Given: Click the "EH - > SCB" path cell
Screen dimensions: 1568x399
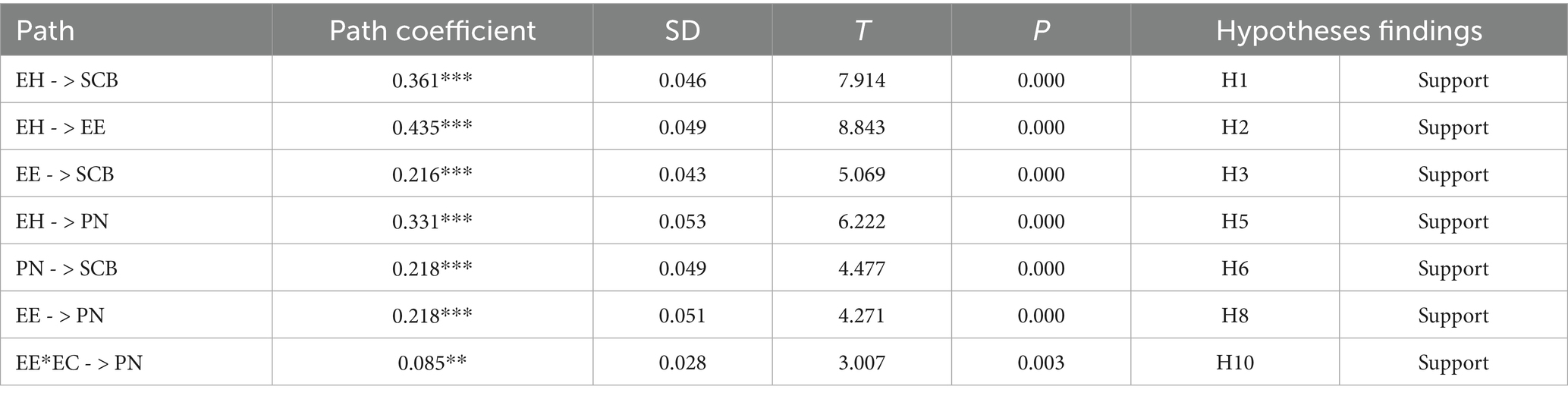Looking at the screenshot, I should 67,80.
